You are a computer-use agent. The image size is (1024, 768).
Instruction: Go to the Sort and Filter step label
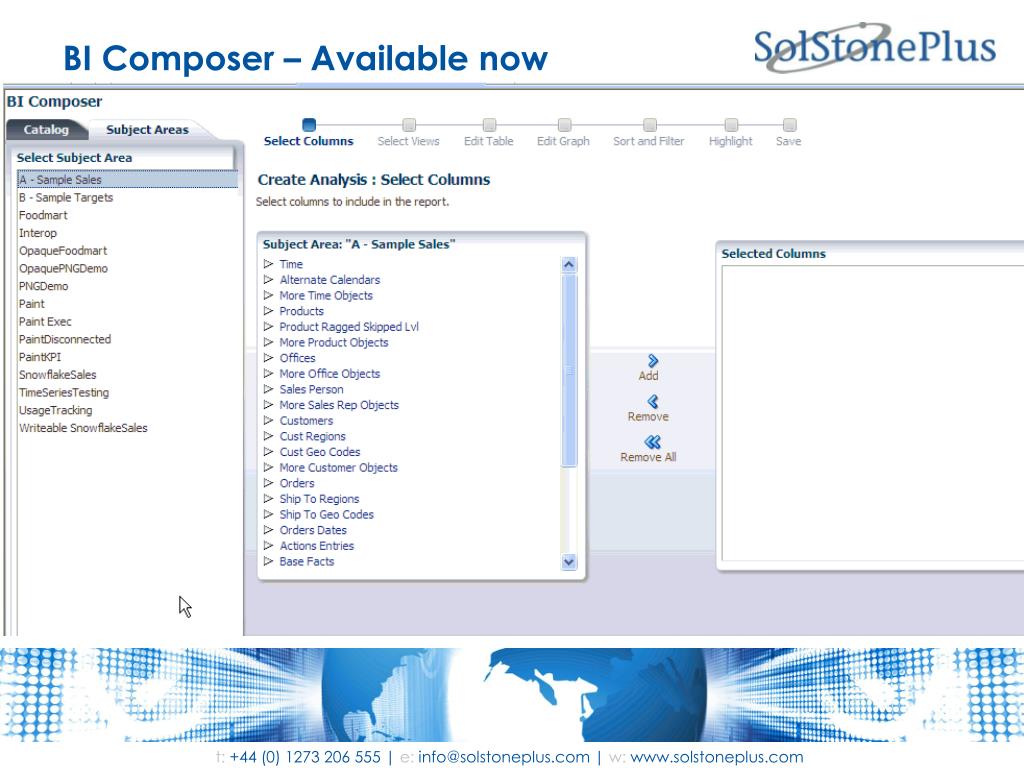point(648,141)
